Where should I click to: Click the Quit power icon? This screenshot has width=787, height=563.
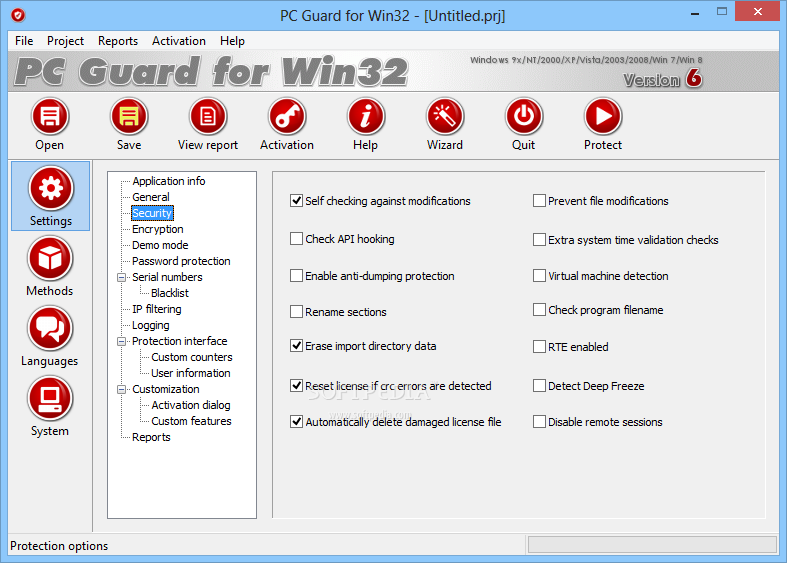(524, 117)
